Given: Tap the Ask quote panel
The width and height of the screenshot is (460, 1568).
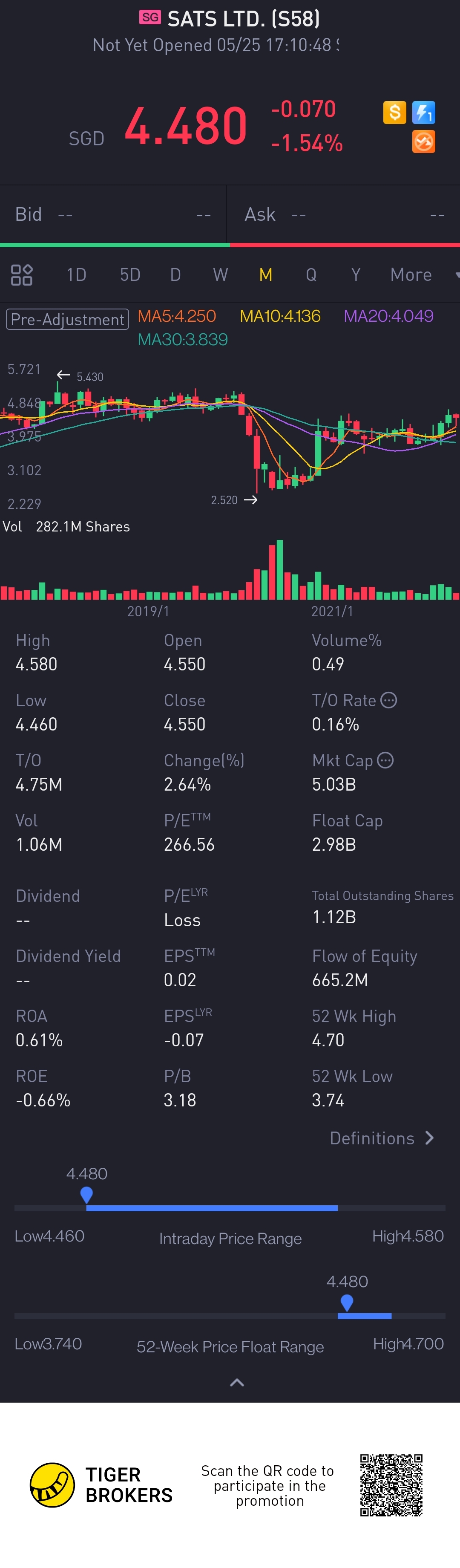Looking at the screenshot, I should point(344,214).
